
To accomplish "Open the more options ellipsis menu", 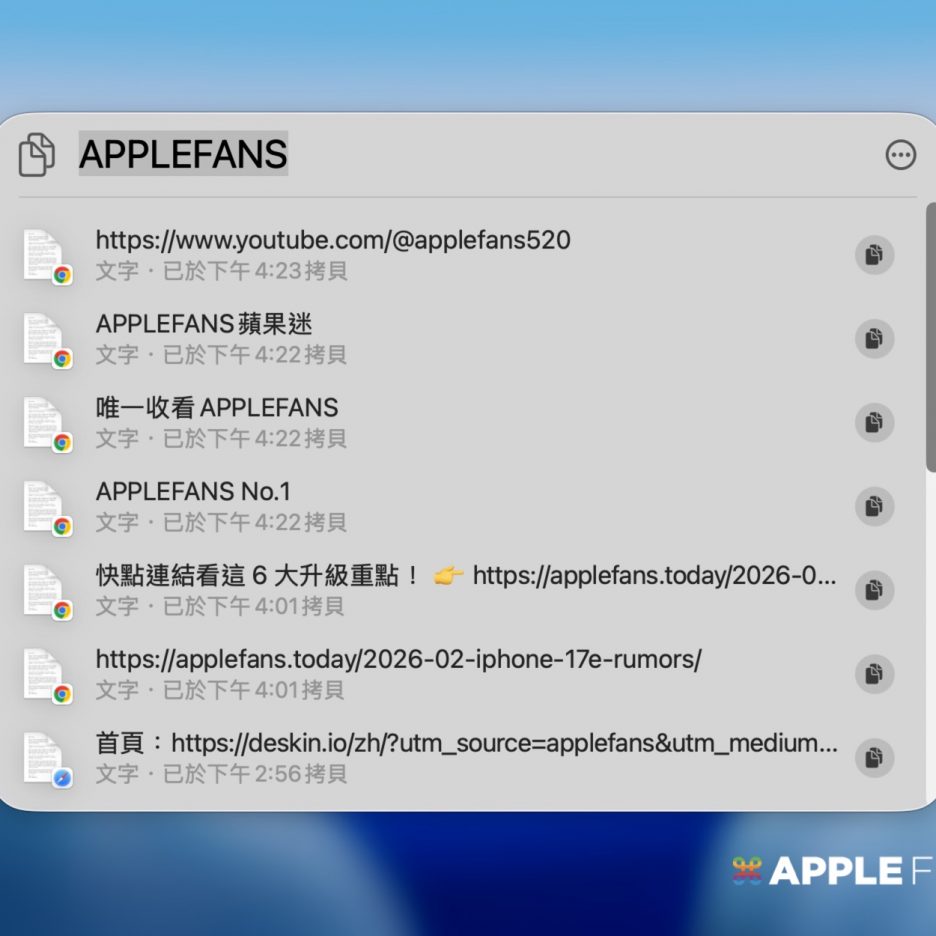I will point(900,155).
